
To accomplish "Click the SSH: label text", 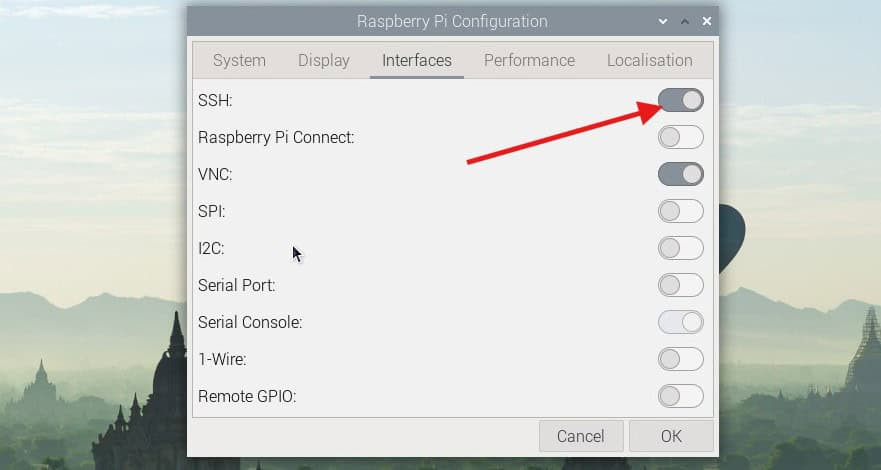I will pos(215,101).
